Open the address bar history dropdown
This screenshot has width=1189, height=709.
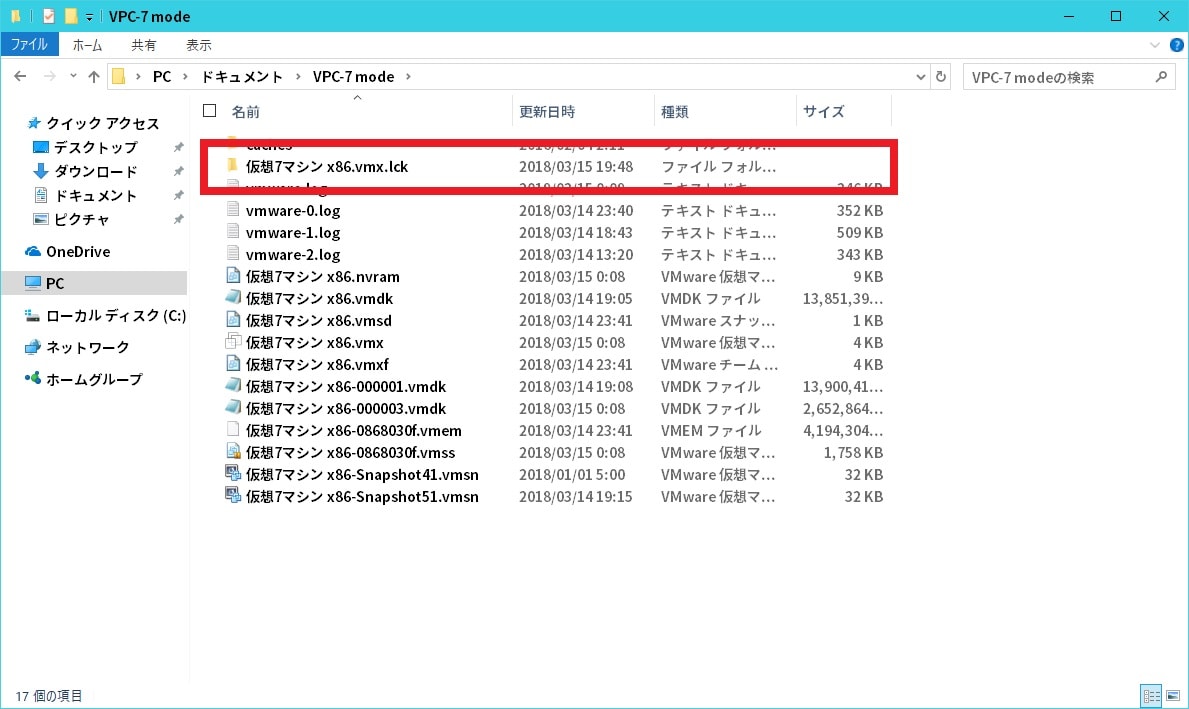921,77
